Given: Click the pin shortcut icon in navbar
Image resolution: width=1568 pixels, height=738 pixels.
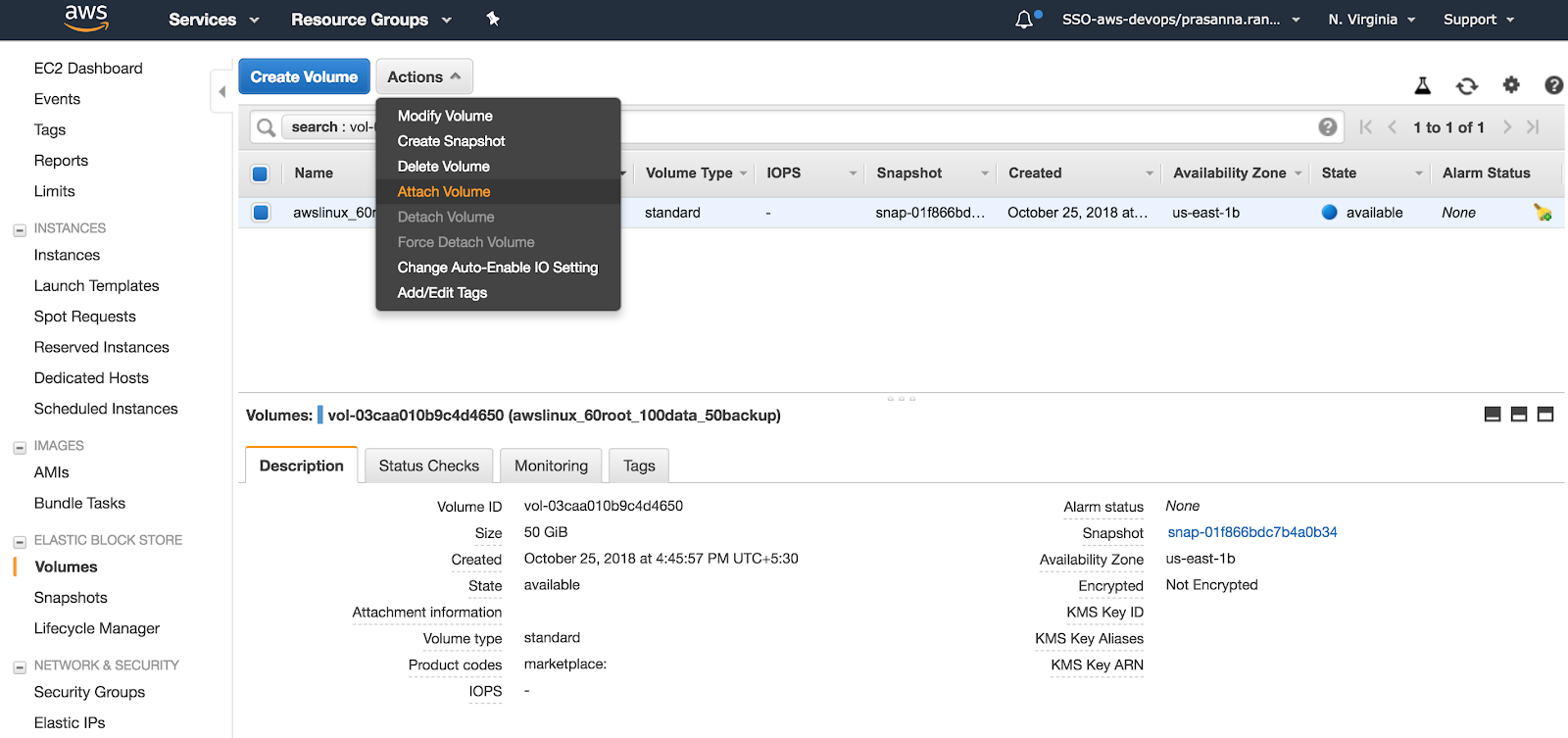Looking at the screenshot, I should (x=493, y=19).
